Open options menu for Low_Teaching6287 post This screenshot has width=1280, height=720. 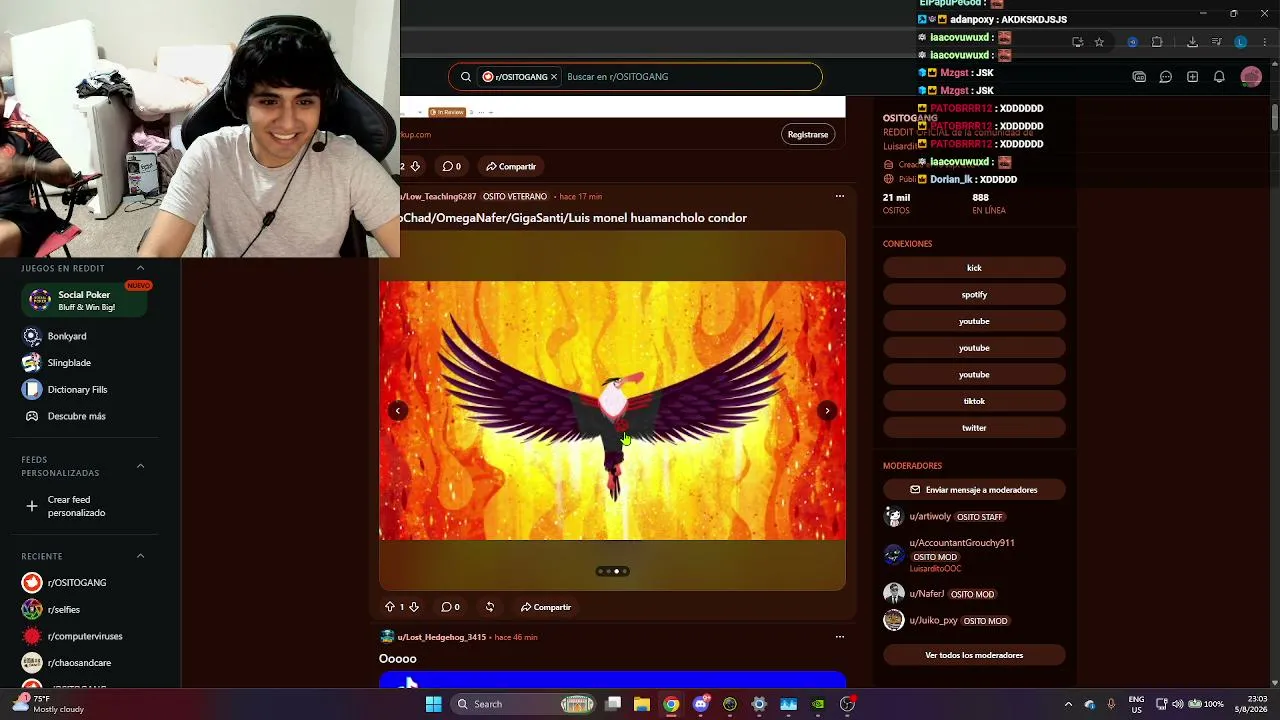[840, 196]
